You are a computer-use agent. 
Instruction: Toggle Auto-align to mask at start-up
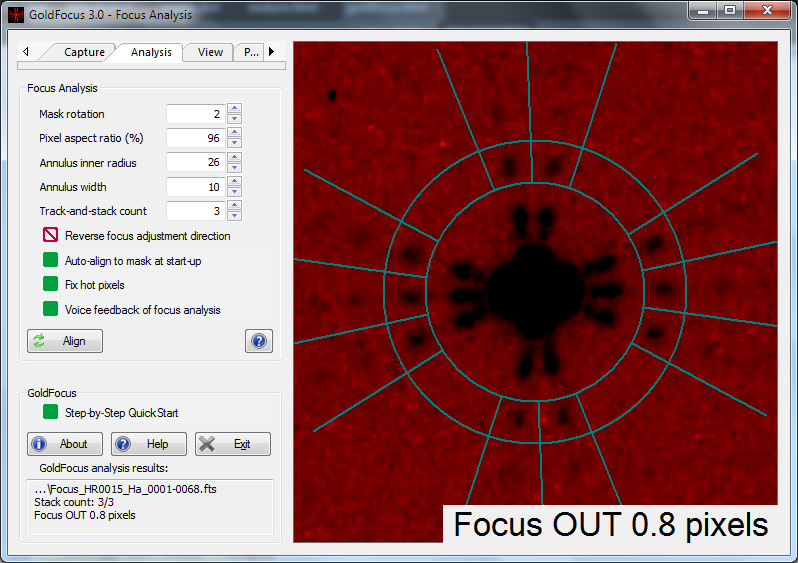pyautogui.click(x=50, y=260)
